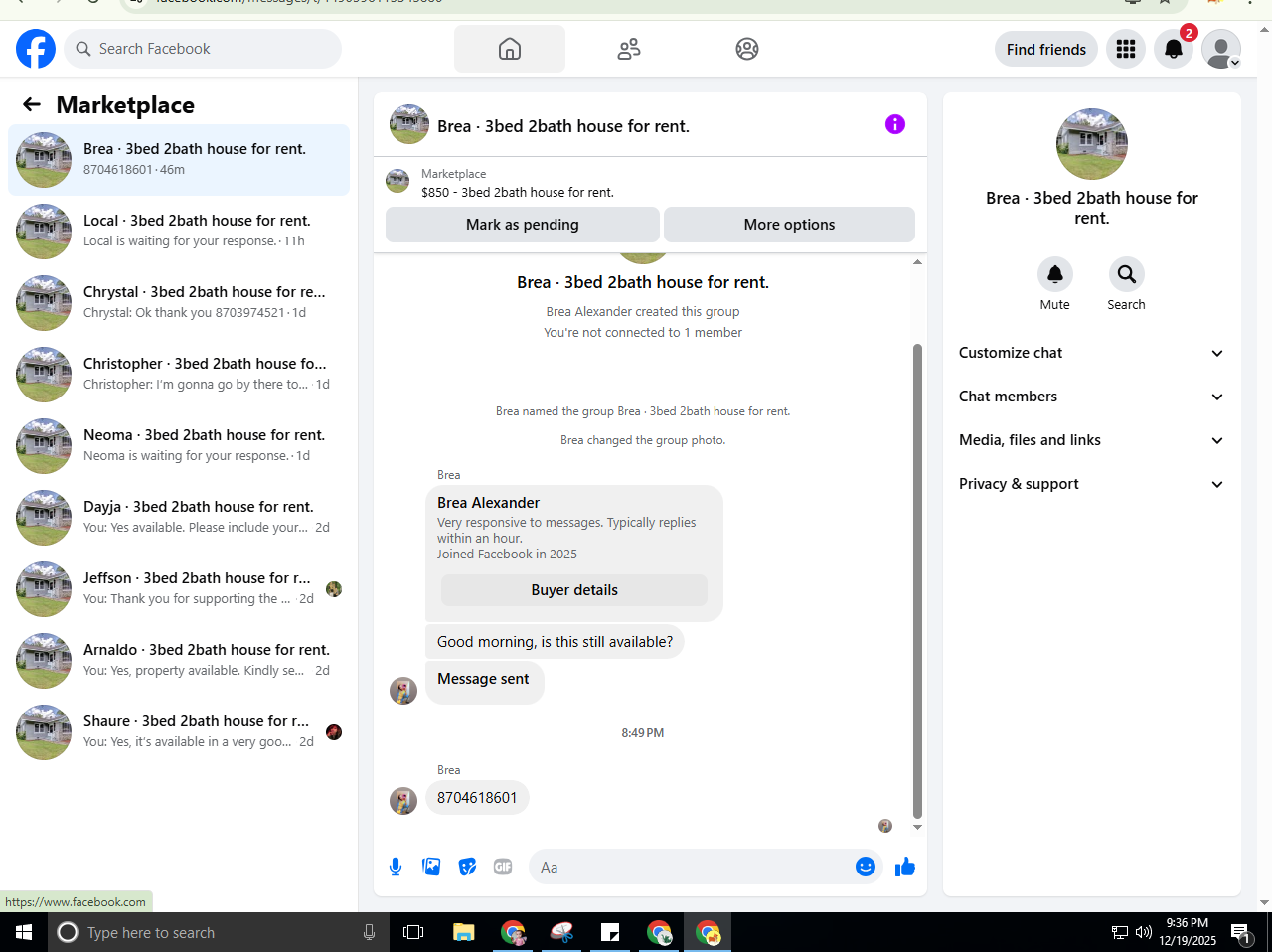Click chat header house avatar
Viewport: 1272px width, 952px height.
409,124
